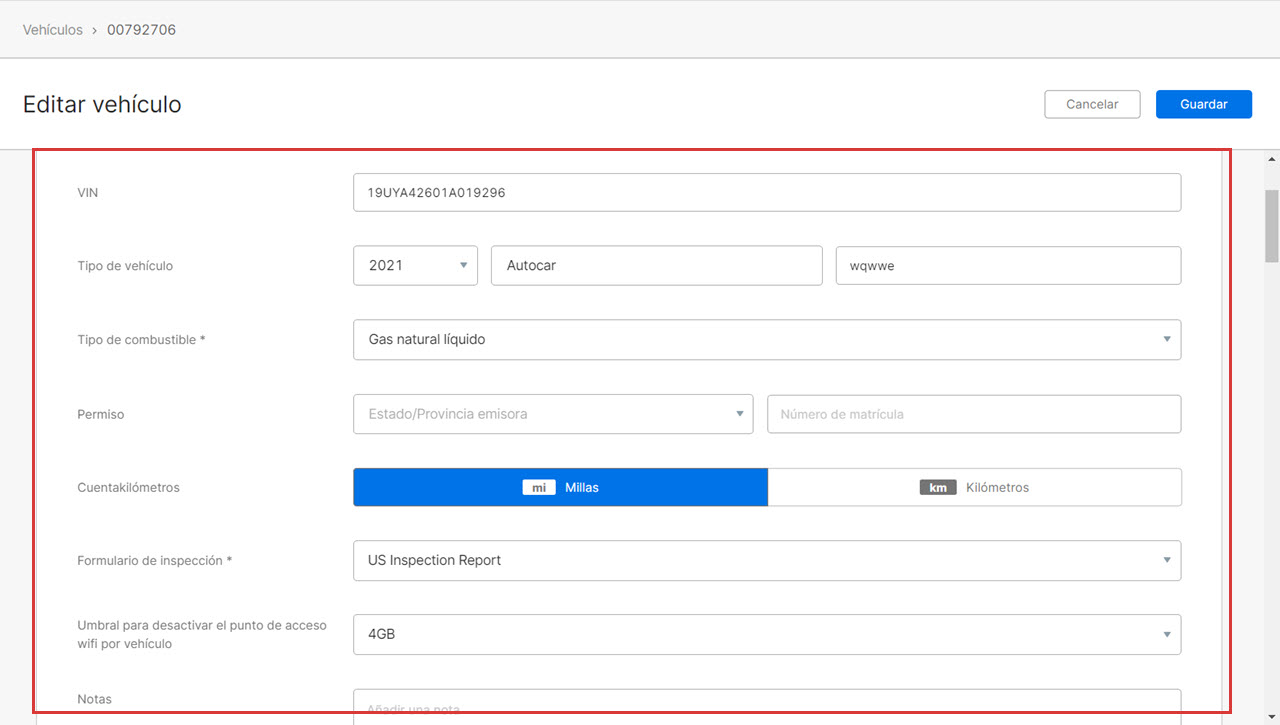This screenshot has width=1280, height=725.
Task: Click the Editar vehículo heading
Action: [102, 104]
